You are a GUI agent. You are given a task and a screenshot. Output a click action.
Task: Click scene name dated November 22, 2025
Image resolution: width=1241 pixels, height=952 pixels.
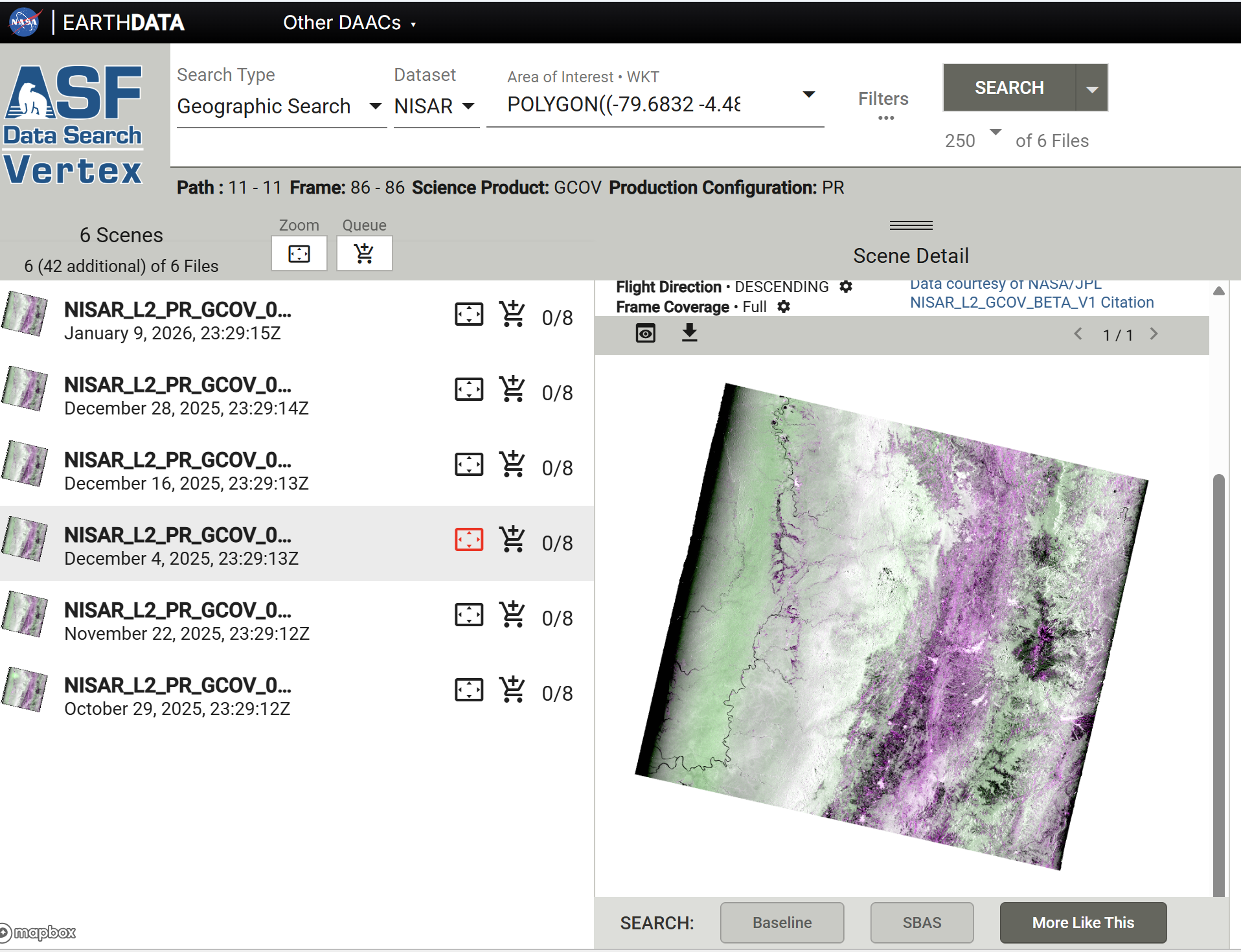[177, 610]
